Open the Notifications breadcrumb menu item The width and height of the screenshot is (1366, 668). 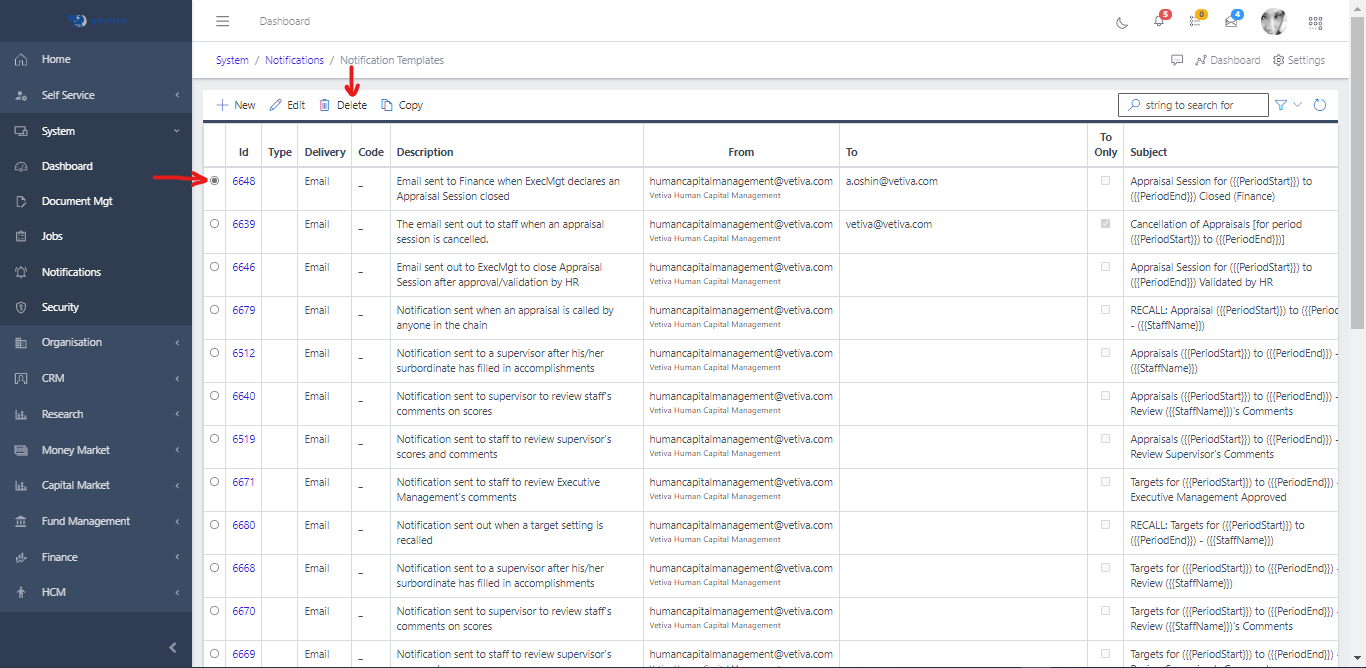coord(294,60)
